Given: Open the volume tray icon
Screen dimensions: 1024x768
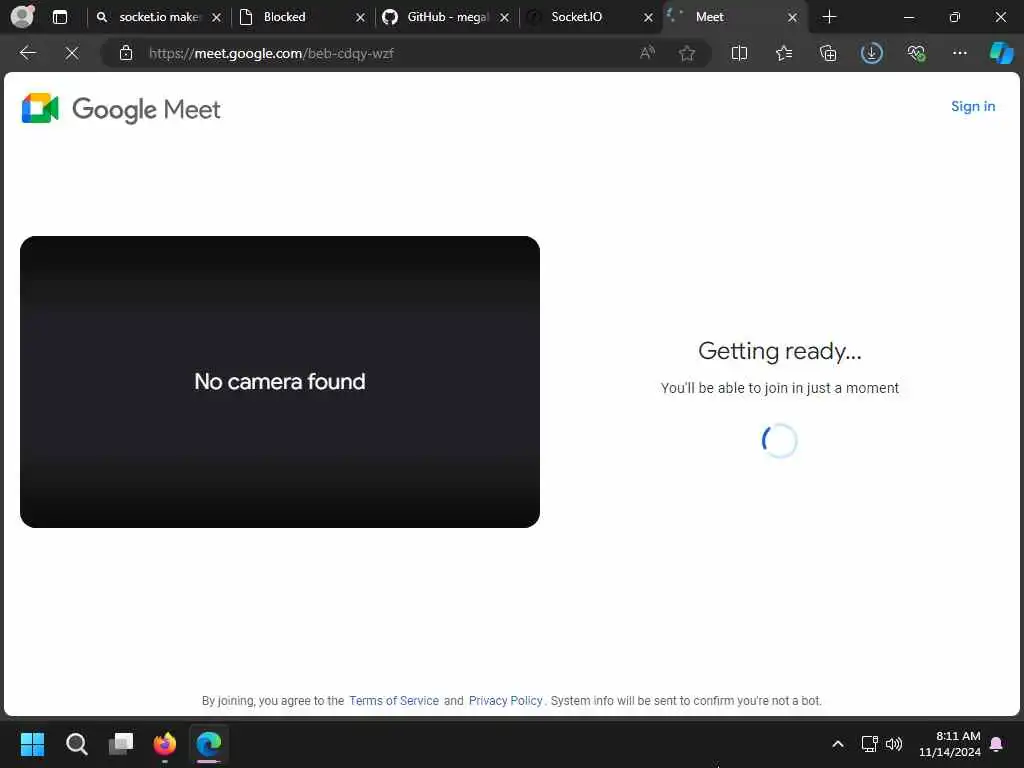Looking at the screenshot, I should pos(893,744).
